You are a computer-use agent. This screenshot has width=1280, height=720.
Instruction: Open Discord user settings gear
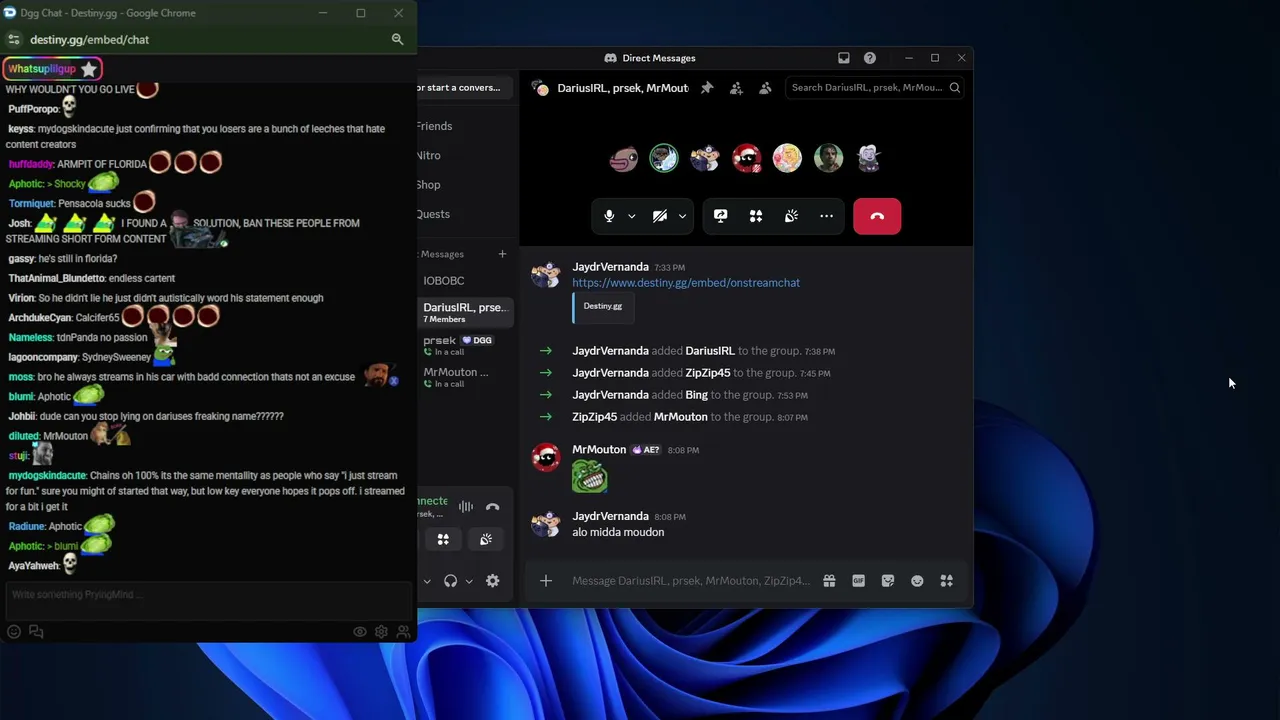pyautogui.click(x=492, y=581)
